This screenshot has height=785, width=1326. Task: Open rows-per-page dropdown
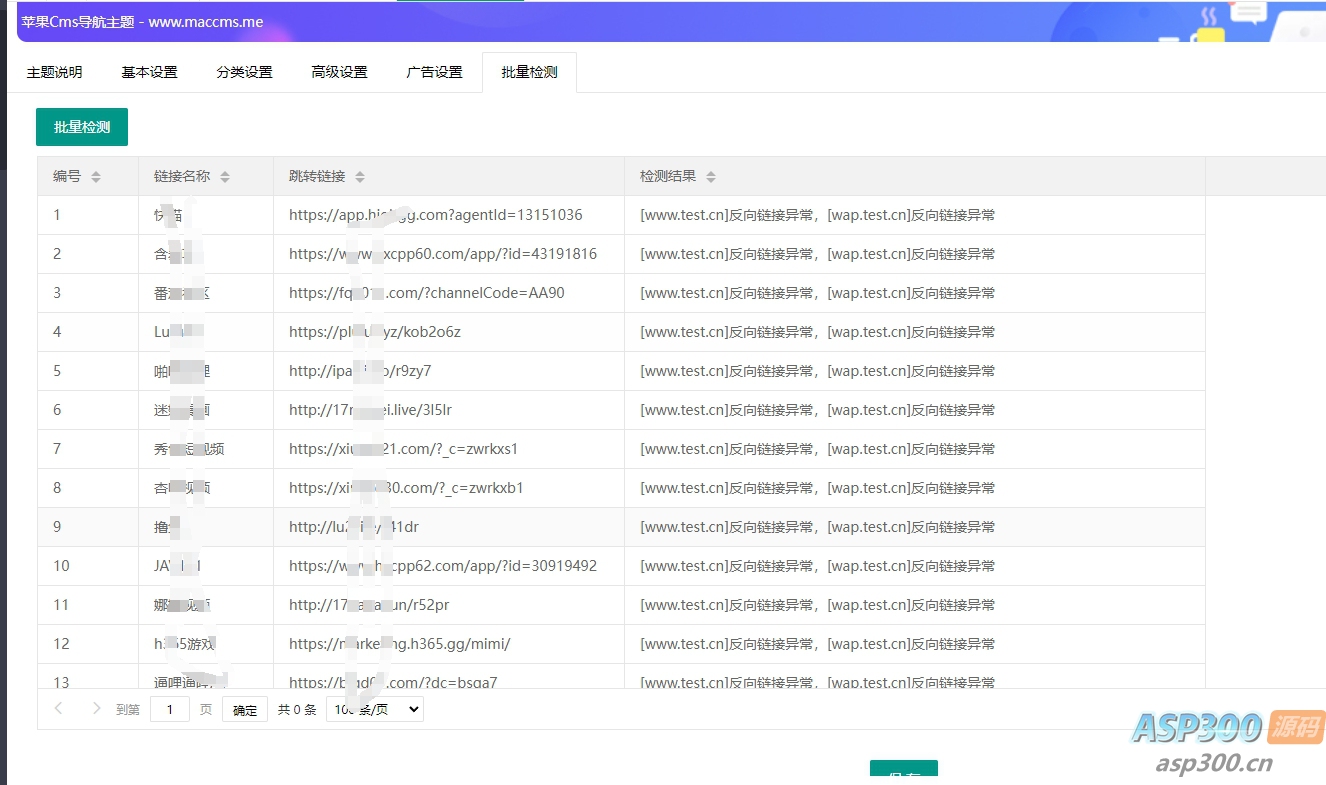coord(375,710)
